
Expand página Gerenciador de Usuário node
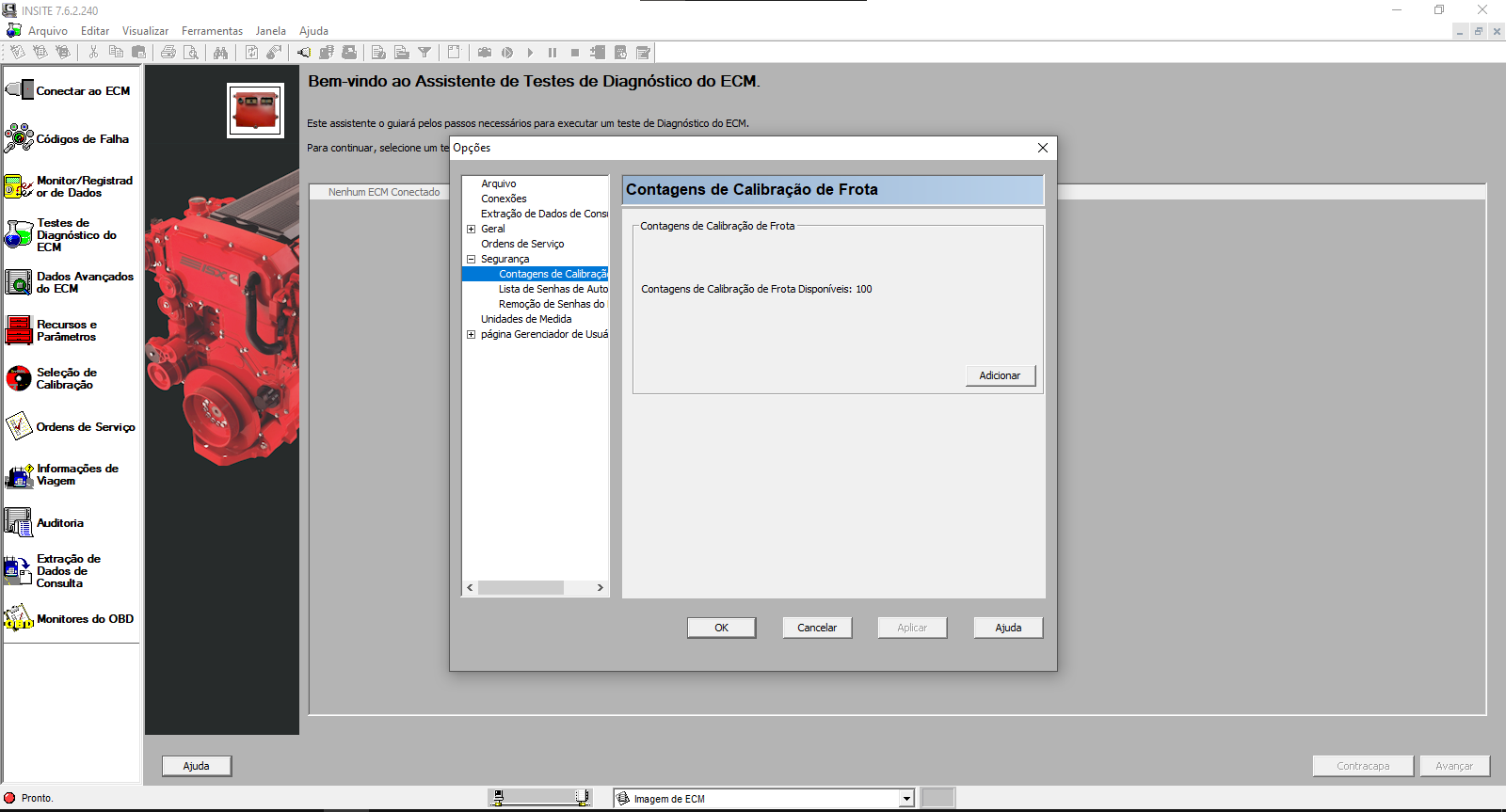click(x=471, y=334)
